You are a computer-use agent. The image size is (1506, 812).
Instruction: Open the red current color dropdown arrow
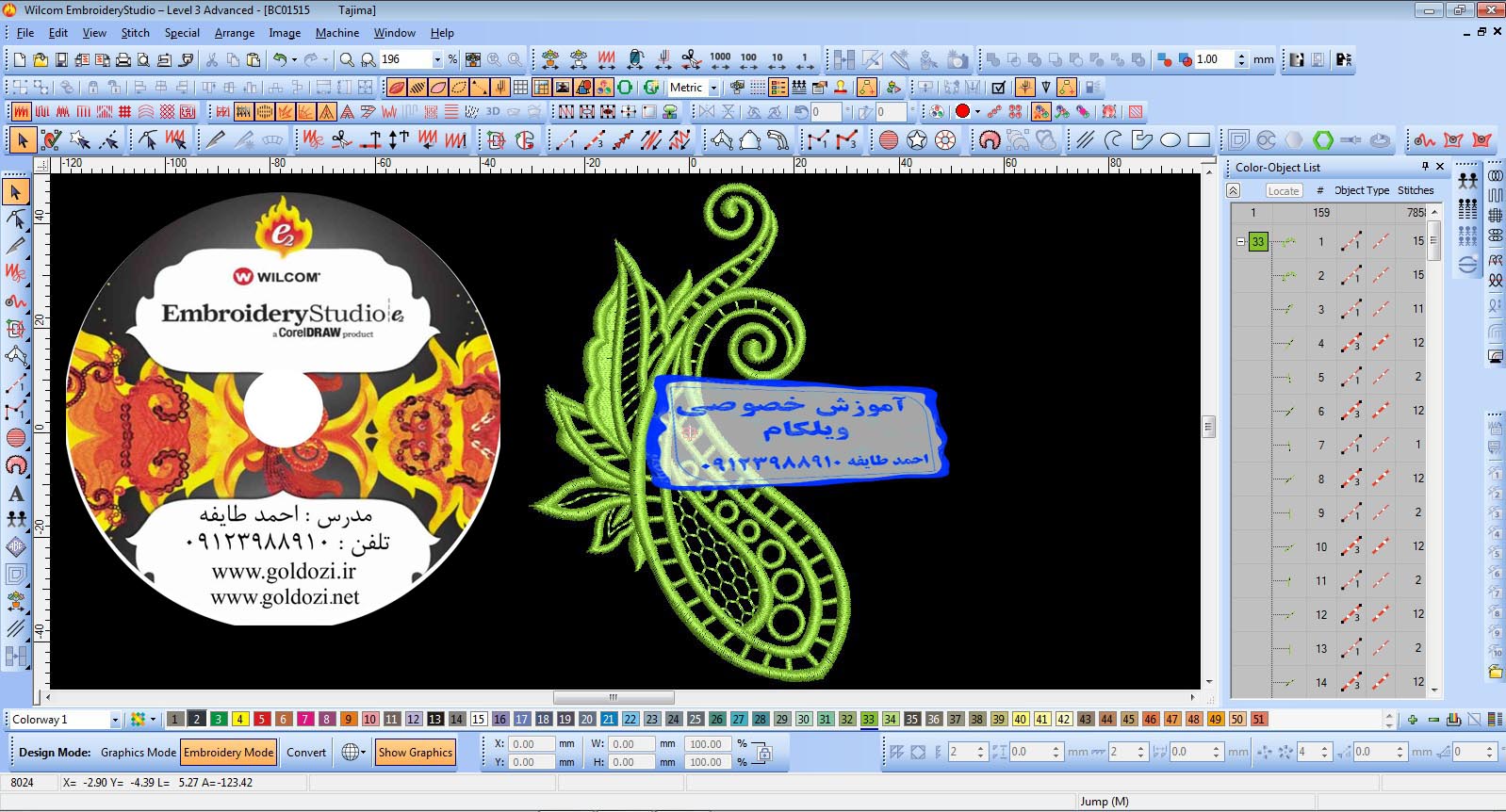(x=977, y=111)
